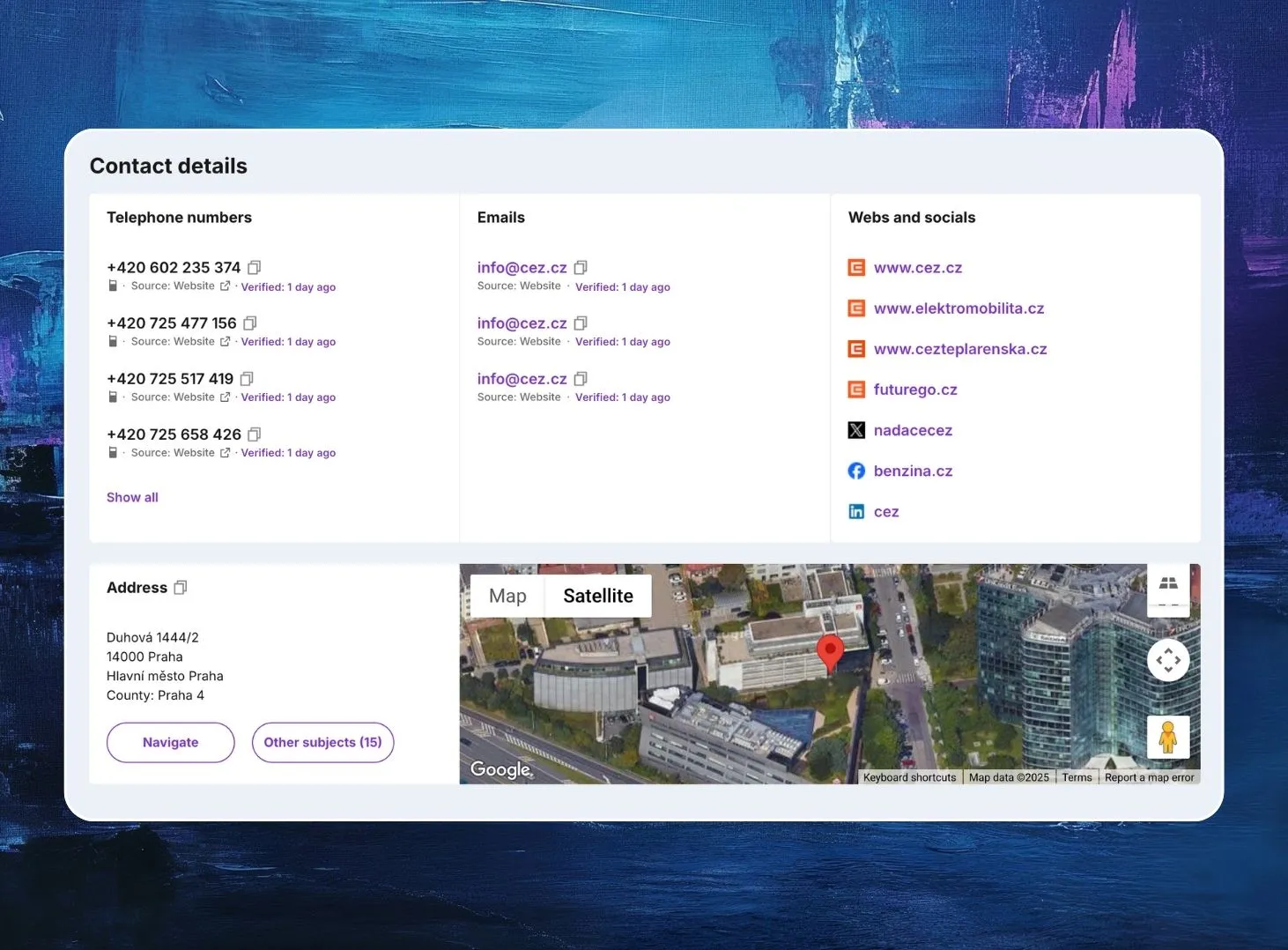Copy phone number +420 602 235 374
Screen dimensions: 1288x950
pyautogui.click(x=255, y=267)
